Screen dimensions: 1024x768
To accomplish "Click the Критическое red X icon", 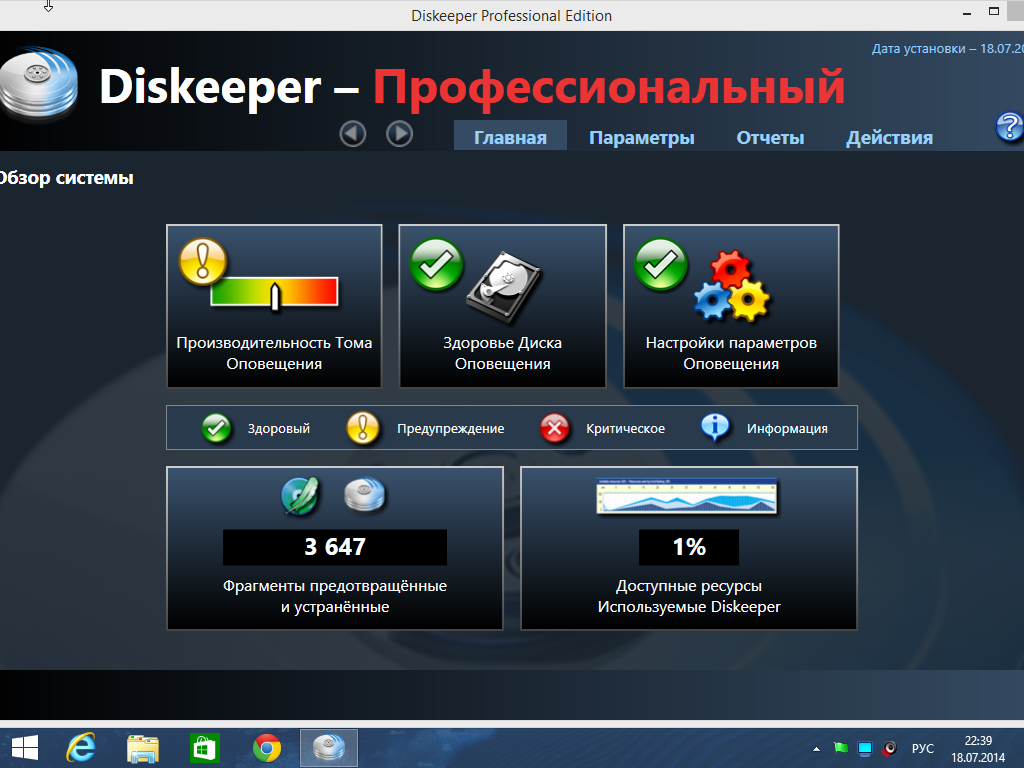I will (554, 428).
